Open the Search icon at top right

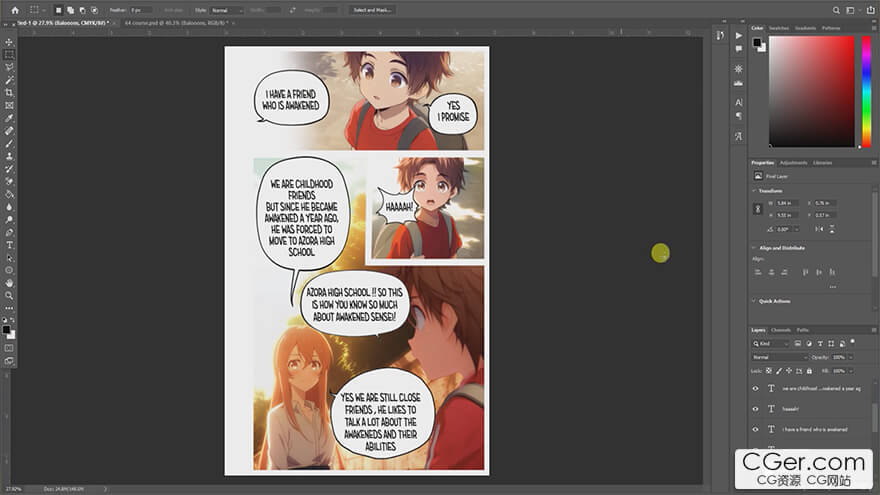836,9
